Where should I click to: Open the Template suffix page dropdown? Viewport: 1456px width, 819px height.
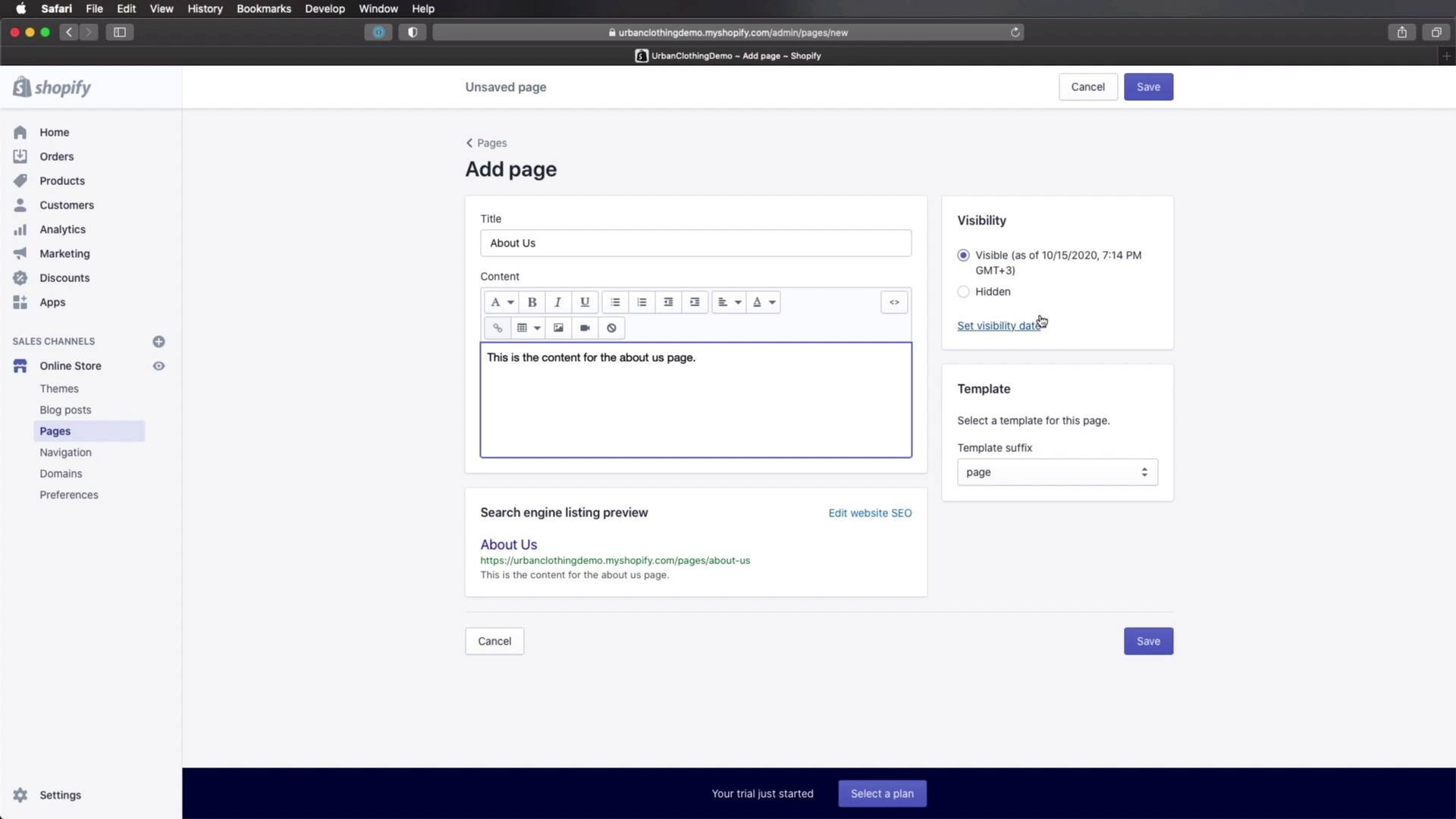point(1056,472)
